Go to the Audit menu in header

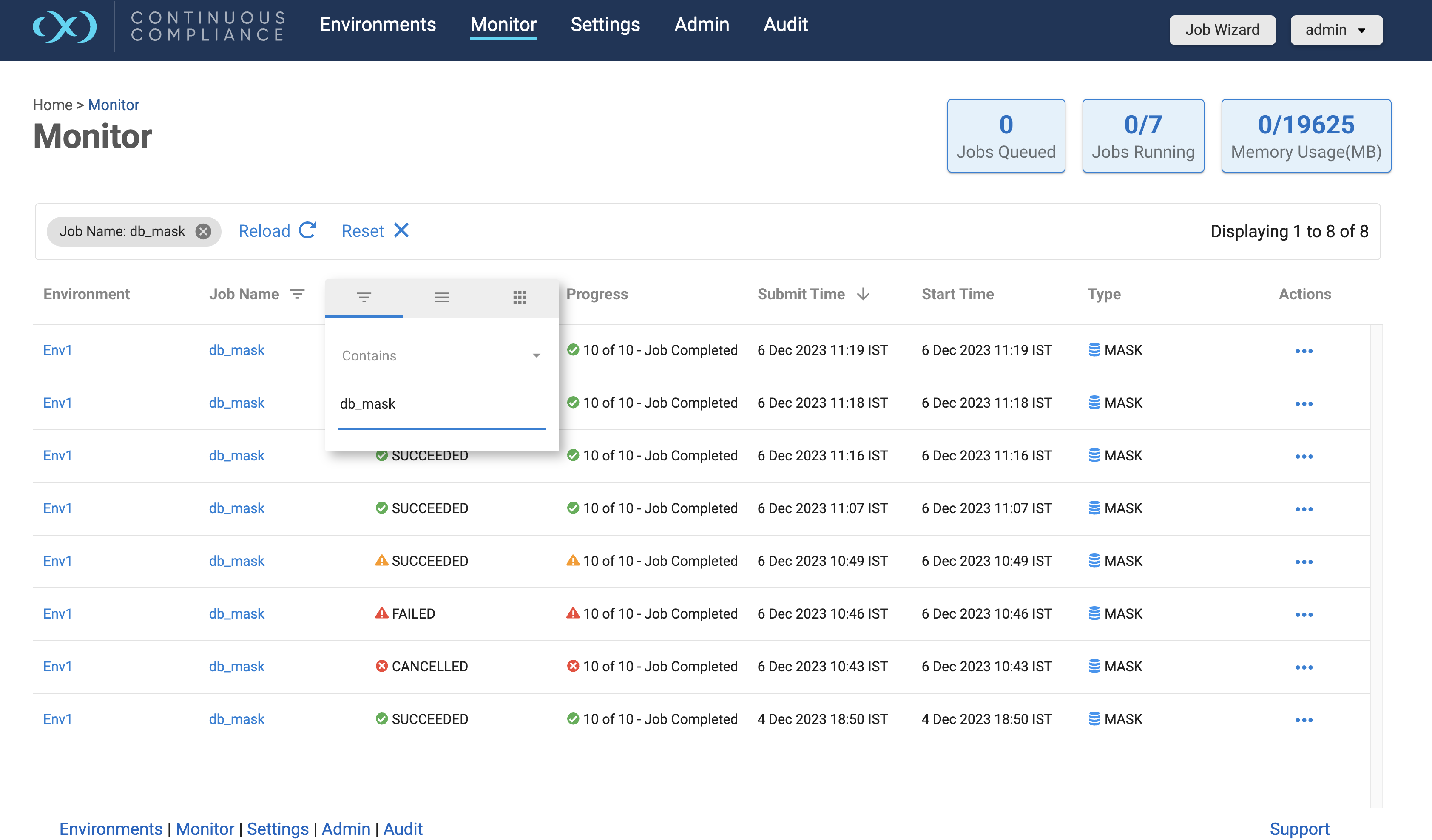click(785, 24)
